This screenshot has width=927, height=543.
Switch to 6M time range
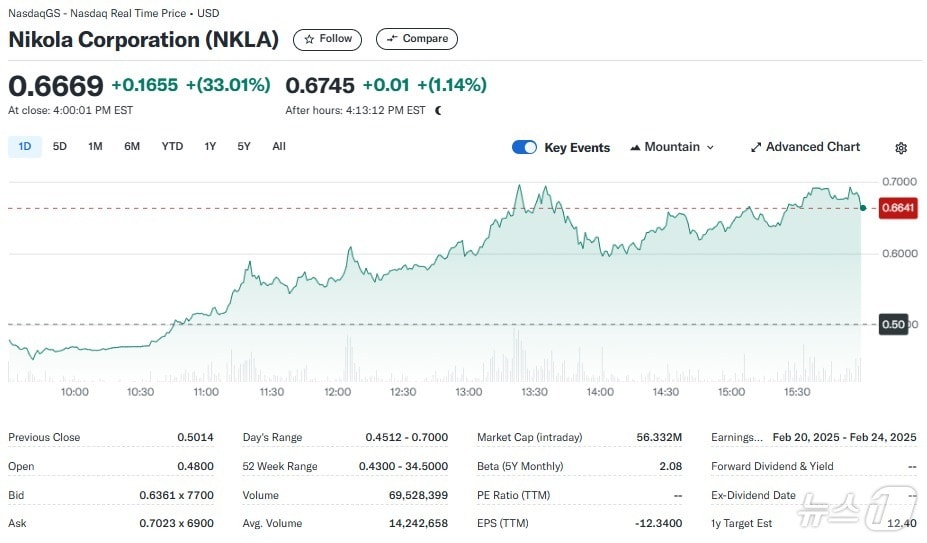tap(132, 147)
